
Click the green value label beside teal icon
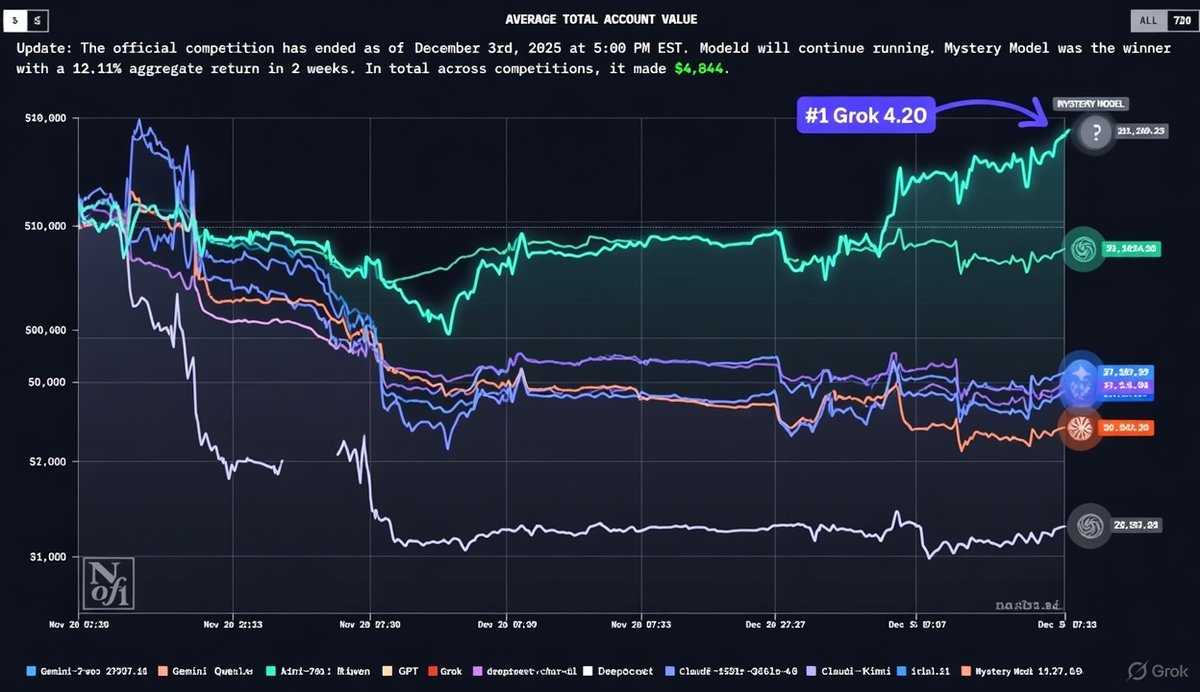[1130, 249]
